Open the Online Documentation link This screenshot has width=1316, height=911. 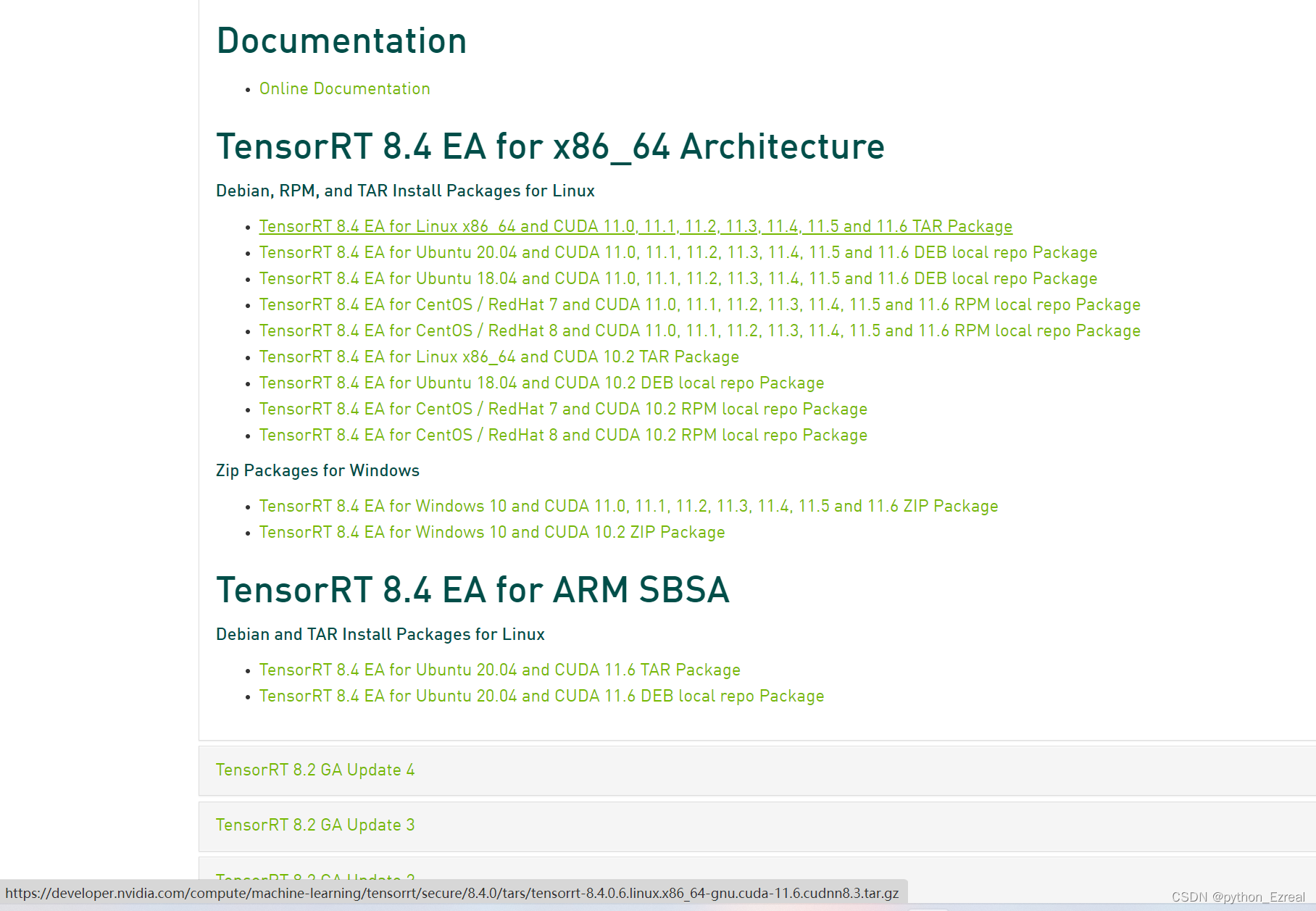[x=344, y=88]
